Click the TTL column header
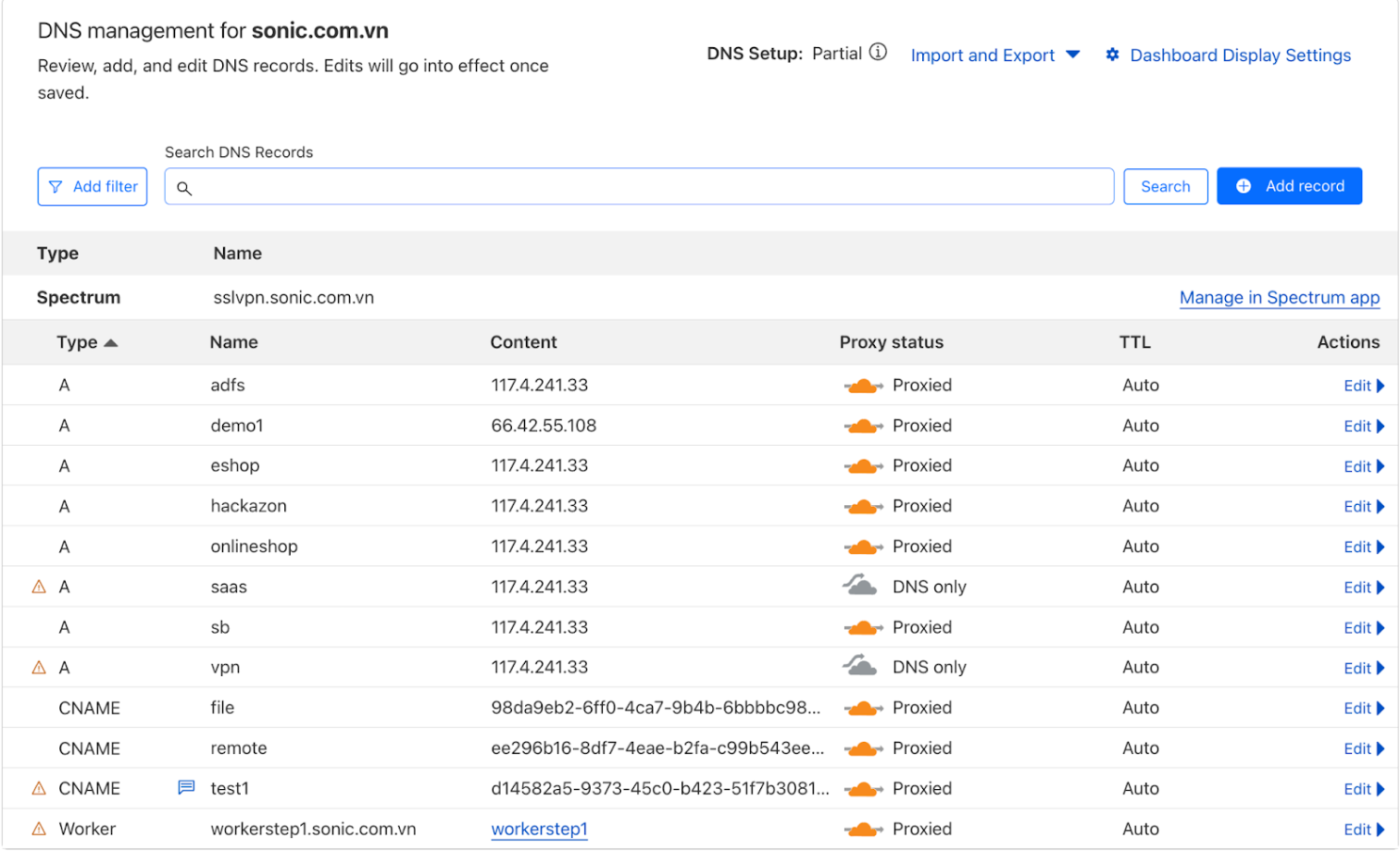This screenshot has height=851, width=1400. pyautogui.click(x=1135, y=342)
